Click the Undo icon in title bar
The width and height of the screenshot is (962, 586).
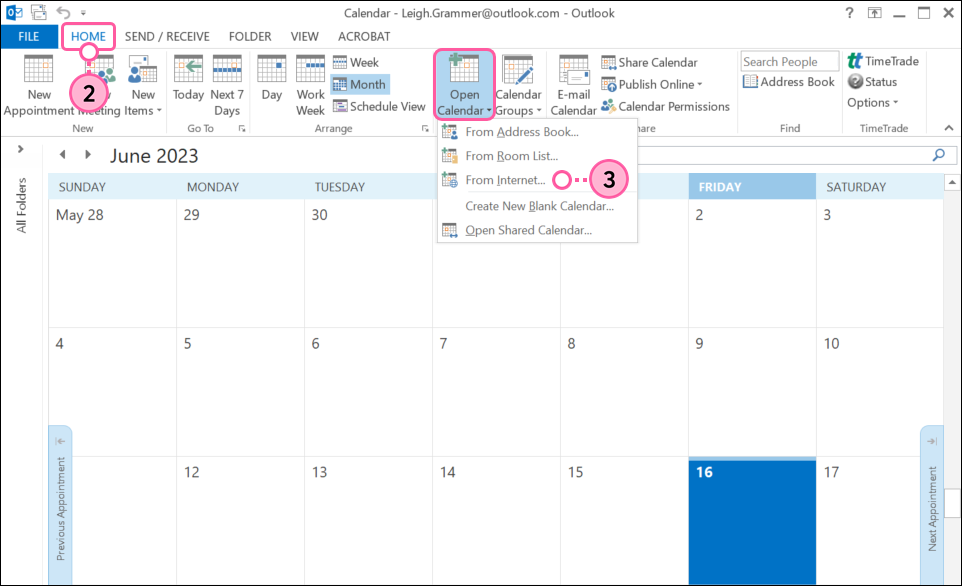(x=63, y=12)
